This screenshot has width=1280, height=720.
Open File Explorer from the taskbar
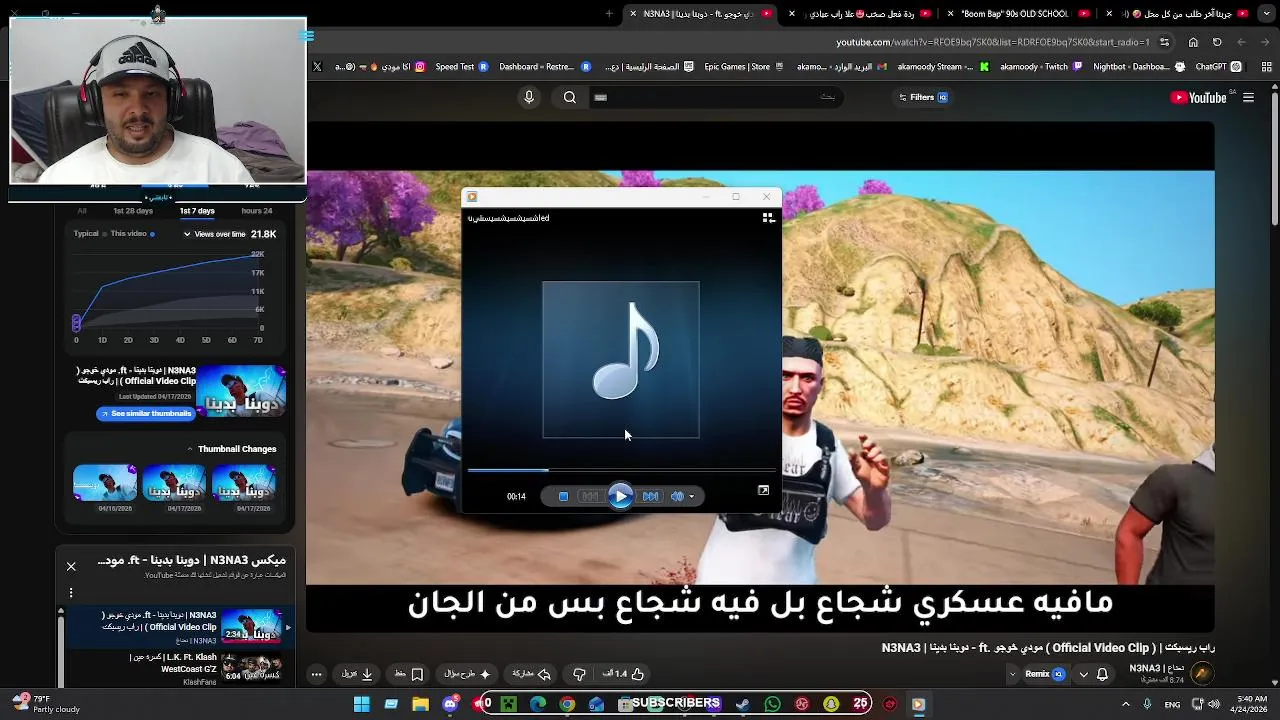click(421, 704)
